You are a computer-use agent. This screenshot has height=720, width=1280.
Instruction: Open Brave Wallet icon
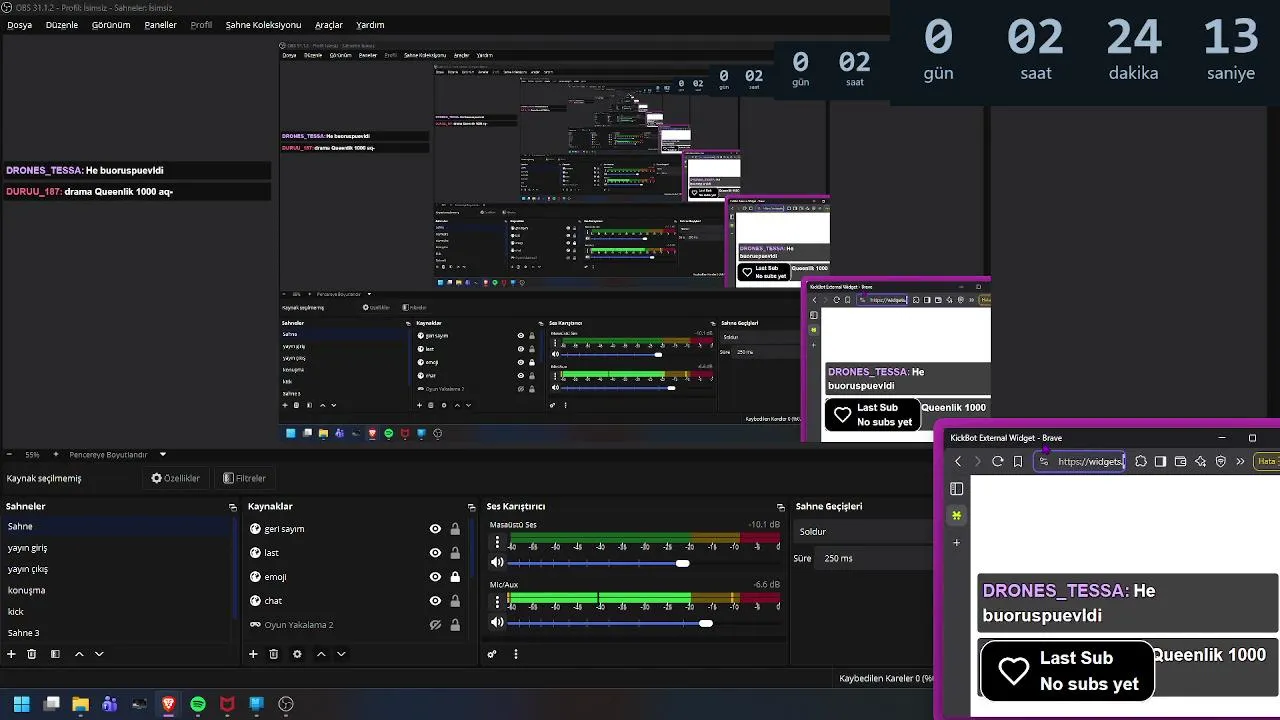(x=1180, y=462)
